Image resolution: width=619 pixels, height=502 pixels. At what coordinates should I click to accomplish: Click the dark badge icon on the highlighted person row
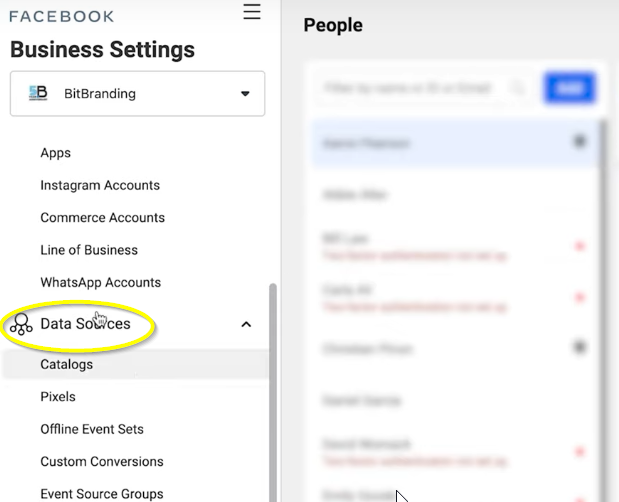point(580,143)
